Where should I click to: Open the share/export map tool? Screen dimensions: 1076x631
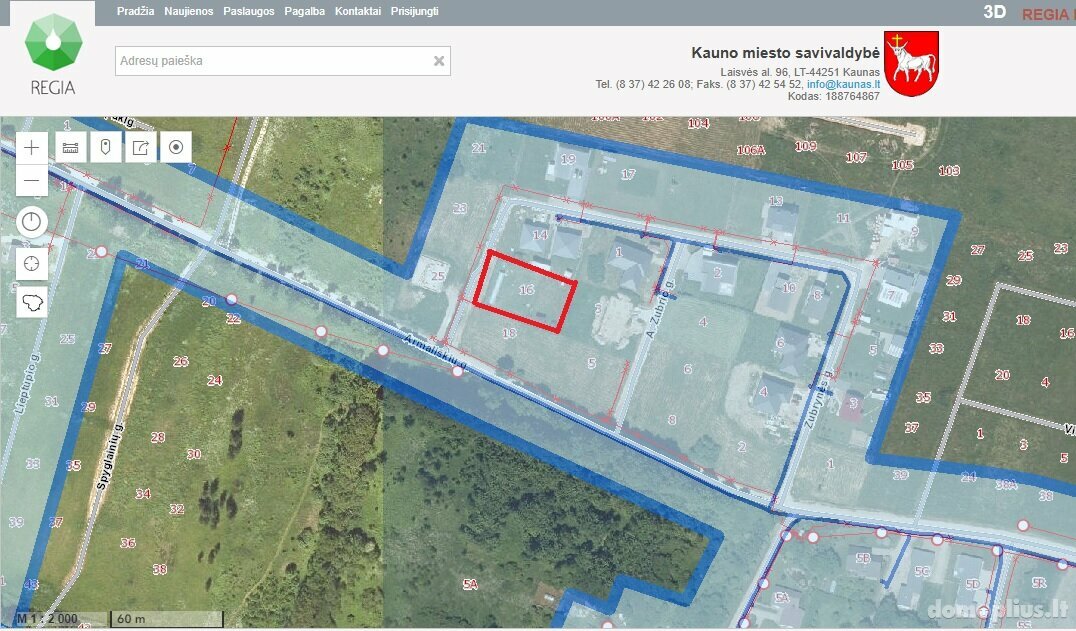tap(141, 147)
